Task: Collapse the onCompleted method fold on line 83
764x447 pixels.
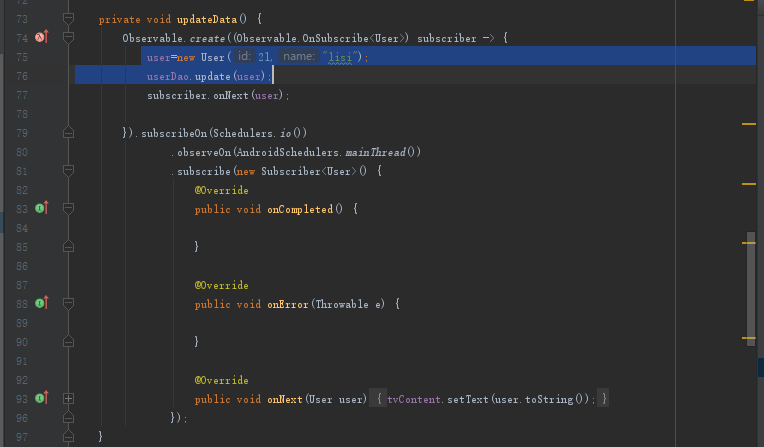Action: coord(68,209)
